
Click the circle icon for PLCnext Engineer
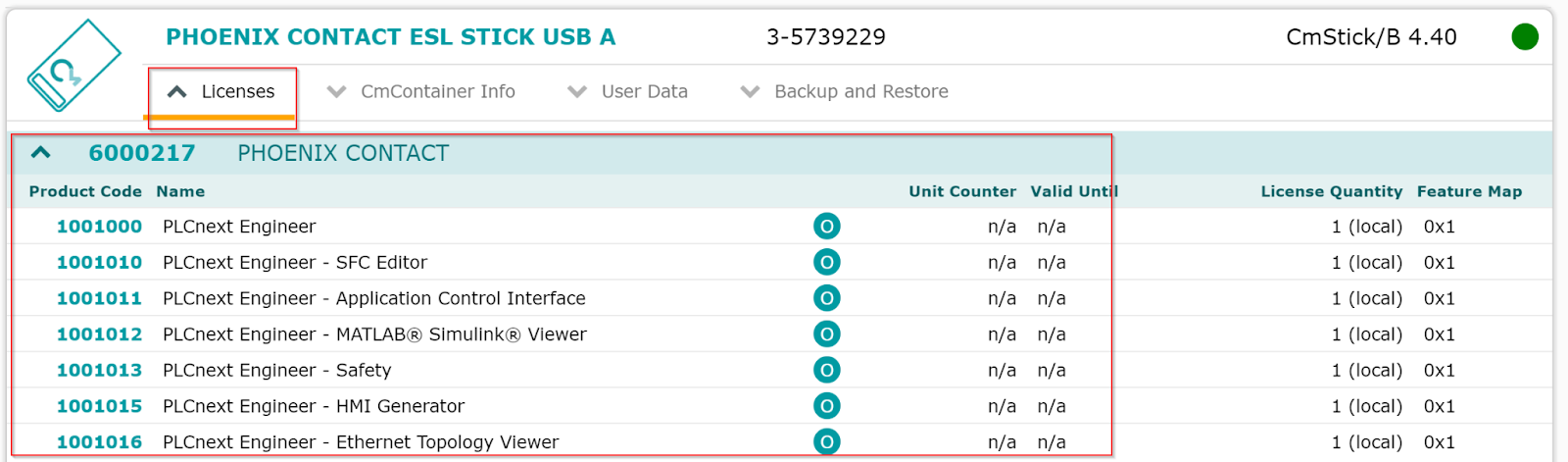[x=827, y=227]
